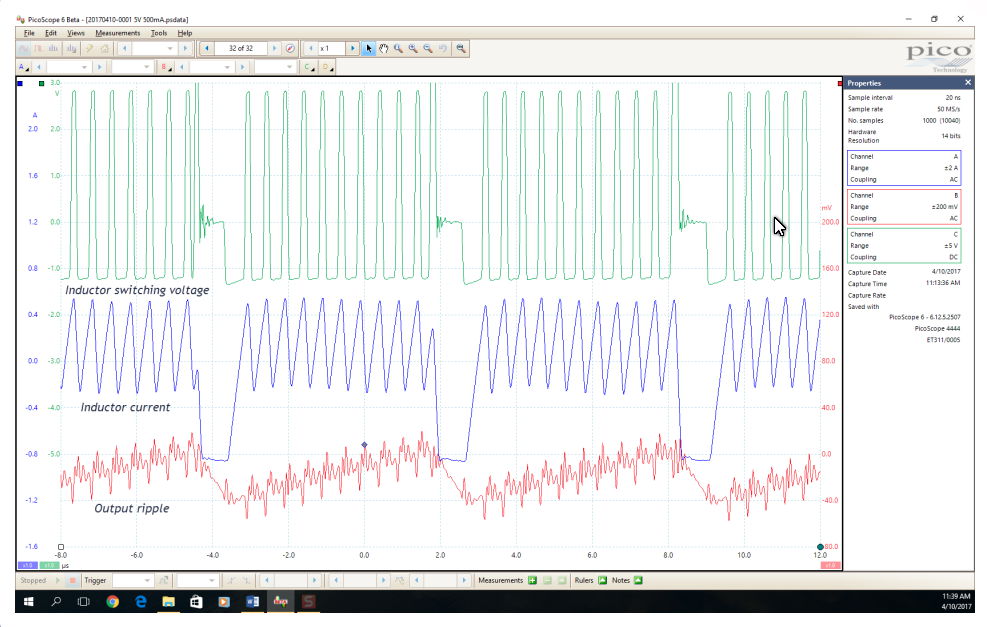Click the zoom-out magnifier icon
This screenshot has height=627, width=987.
(x=428, y=48)
